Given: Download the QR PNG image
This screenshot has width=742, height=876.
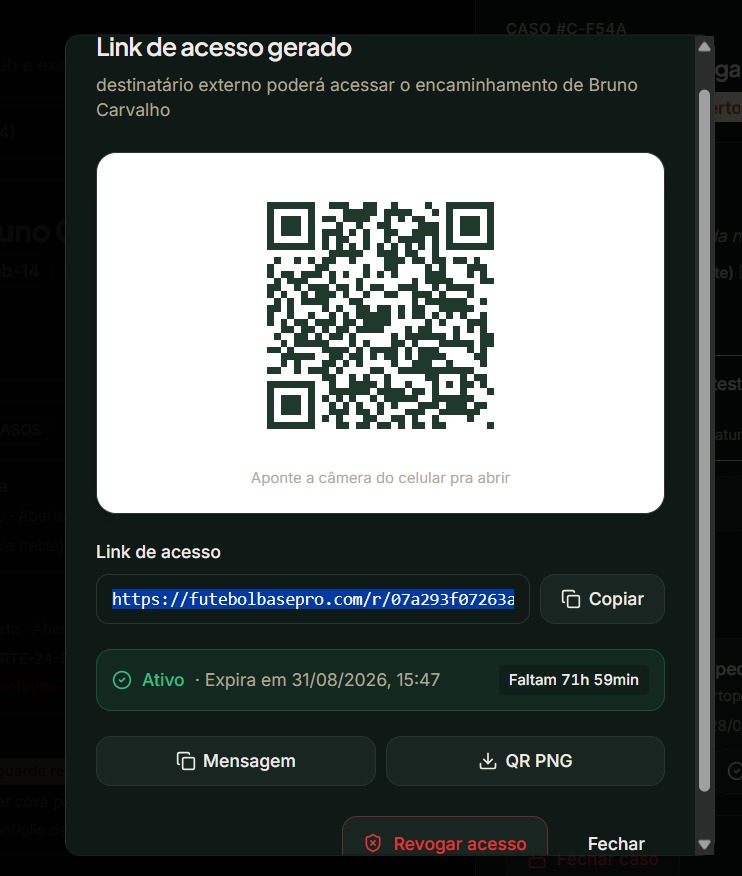Looking at the screenshot, I should click(x=525, y=761).
